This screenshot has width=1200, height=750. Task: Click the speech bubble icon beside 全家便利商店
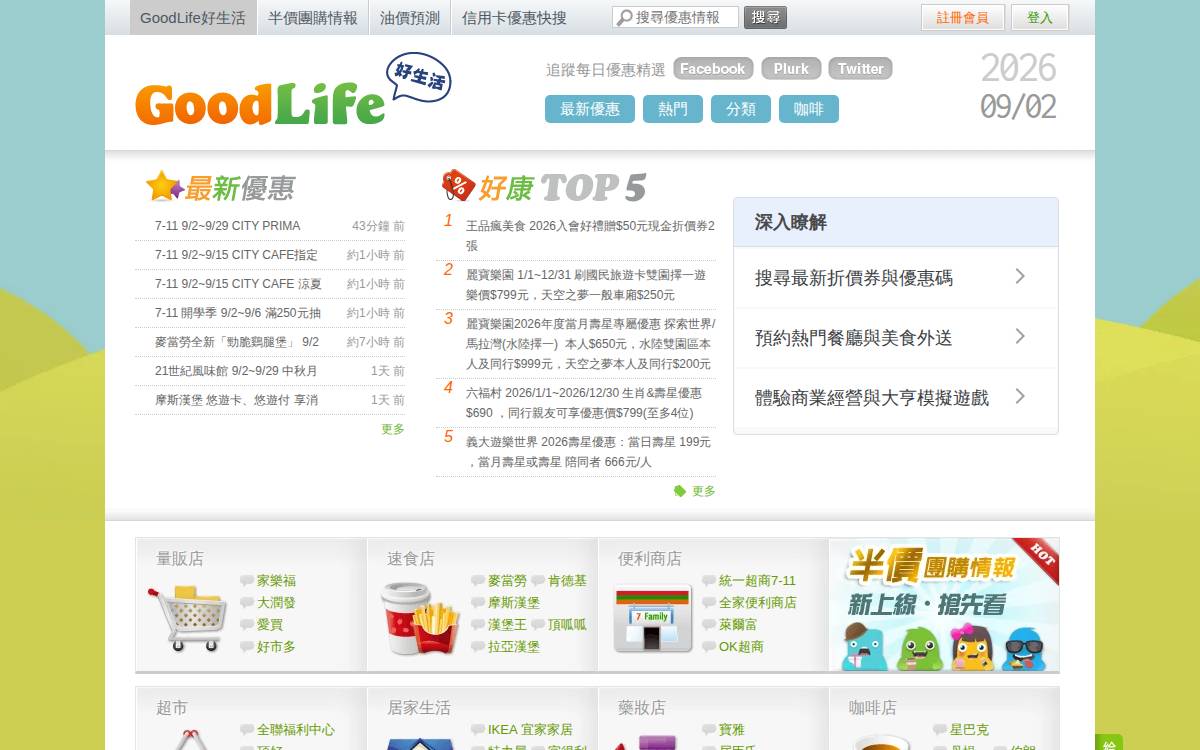709,603
